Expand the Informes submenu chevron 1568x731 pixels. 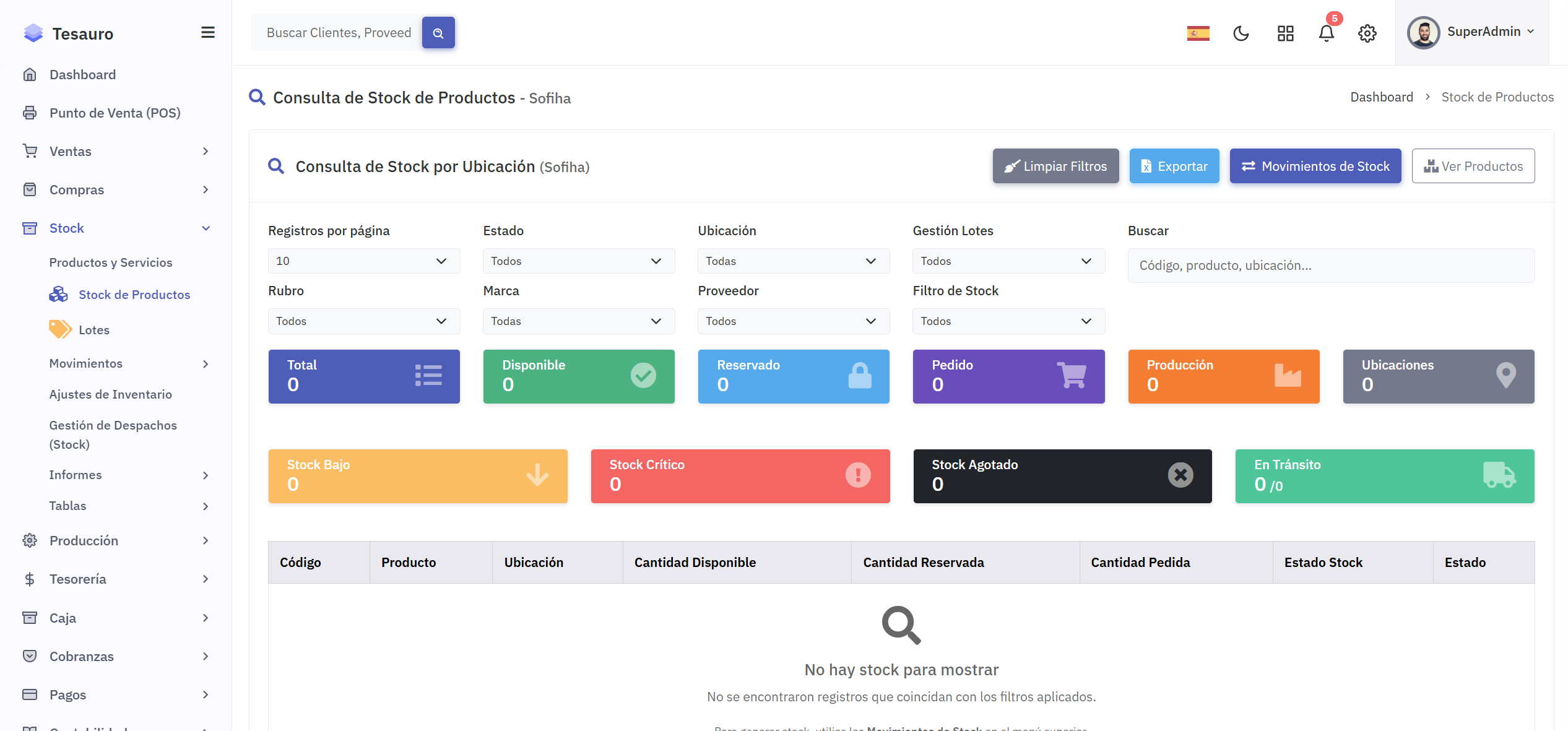tap(206, 475)
